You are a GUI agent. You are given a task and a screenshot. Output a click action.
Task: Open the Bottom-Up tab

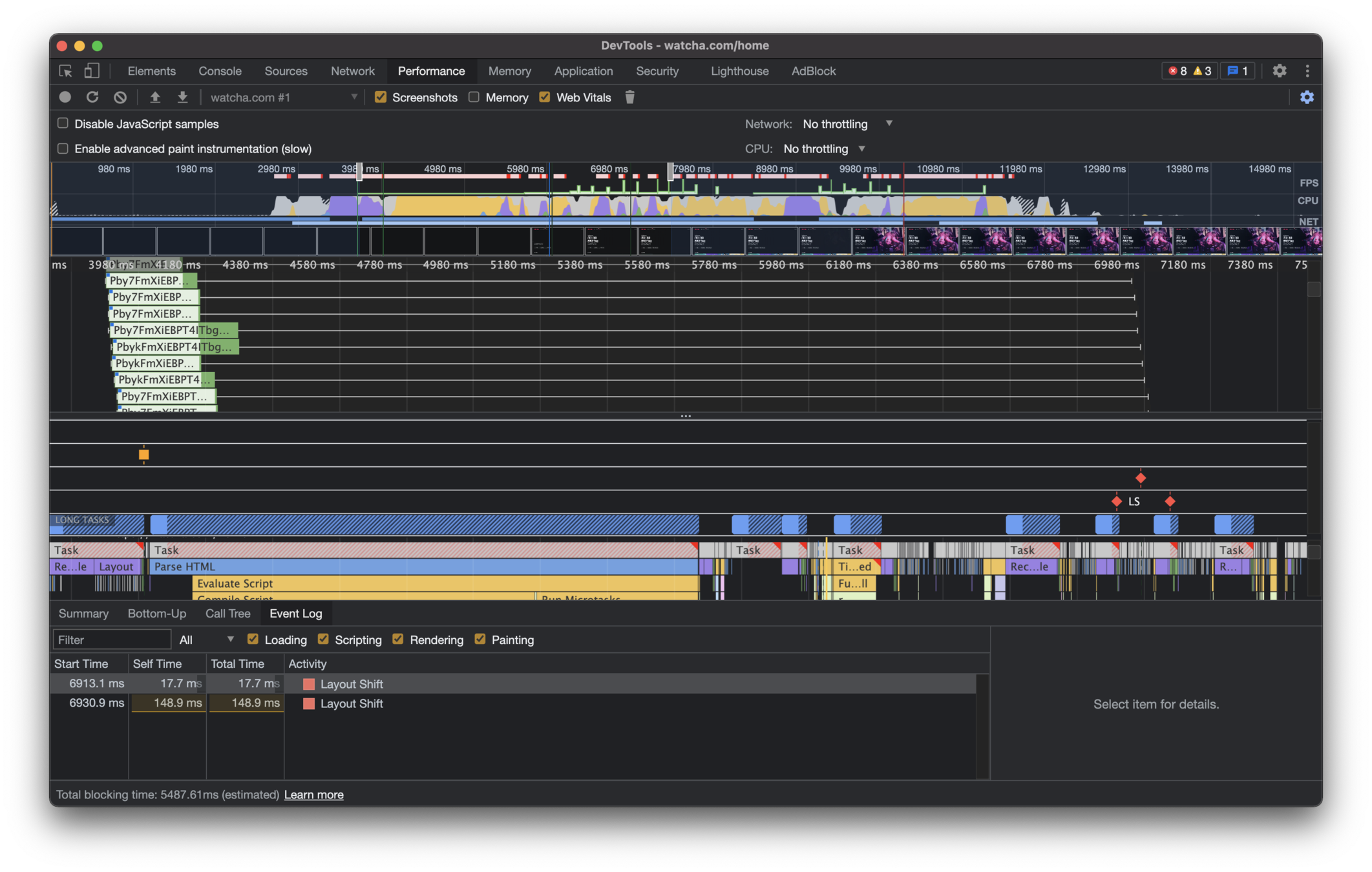click(156, 614)
